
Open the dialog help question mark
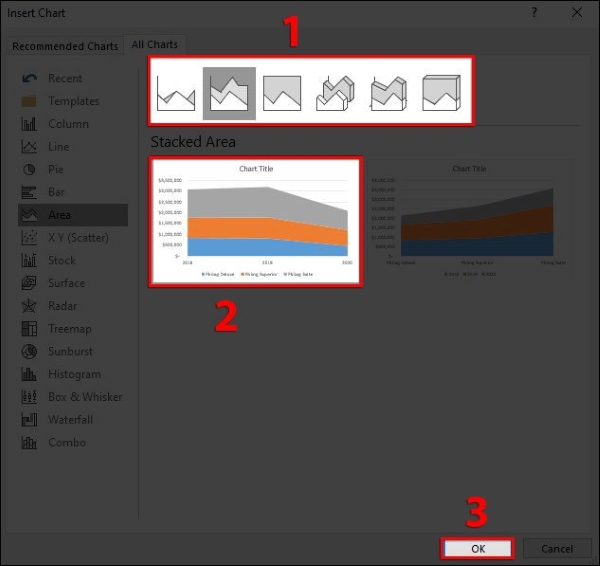[534, 13]
